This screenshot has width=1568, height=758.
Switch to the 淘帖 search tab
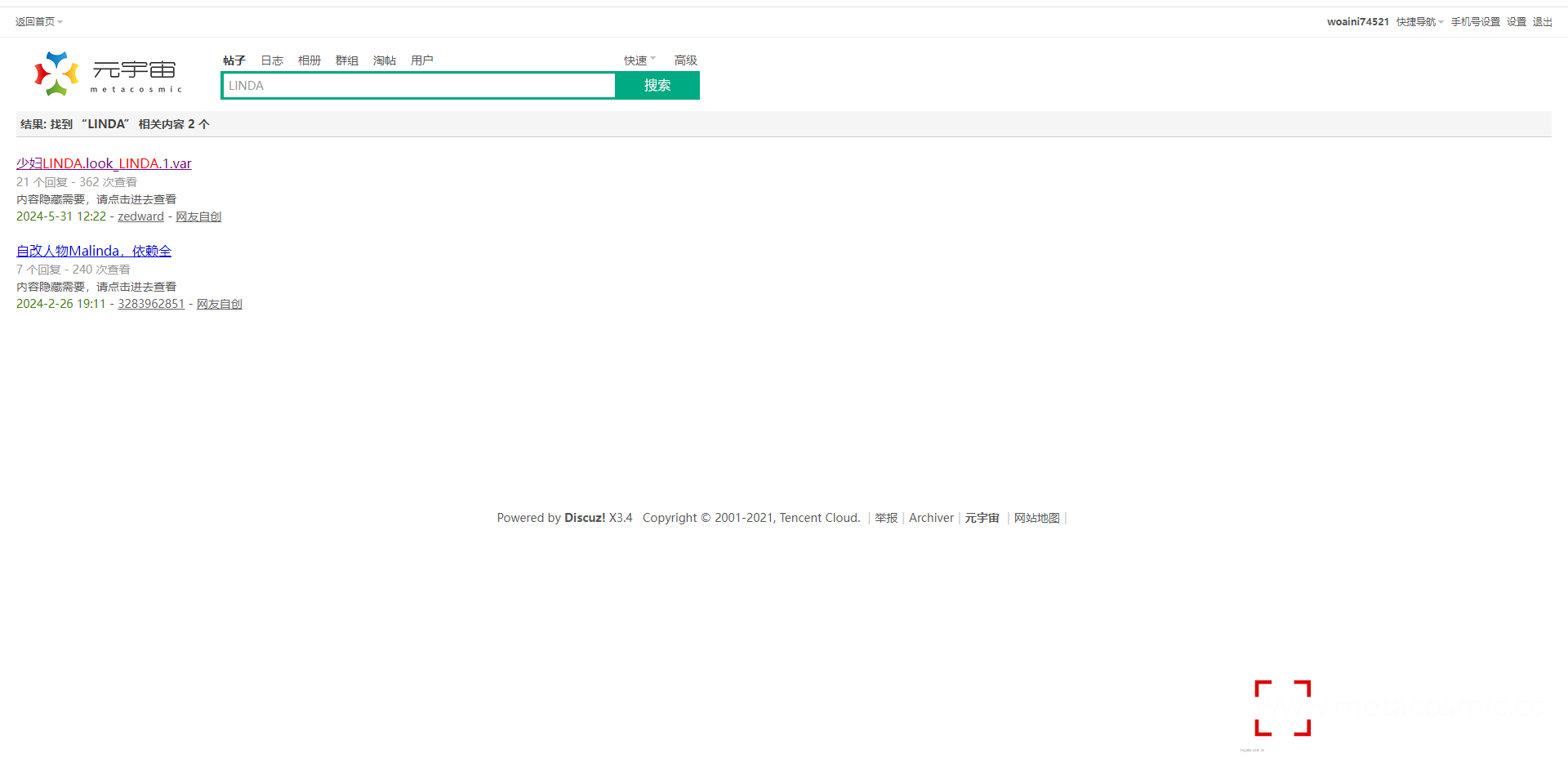tap(385, 60)
